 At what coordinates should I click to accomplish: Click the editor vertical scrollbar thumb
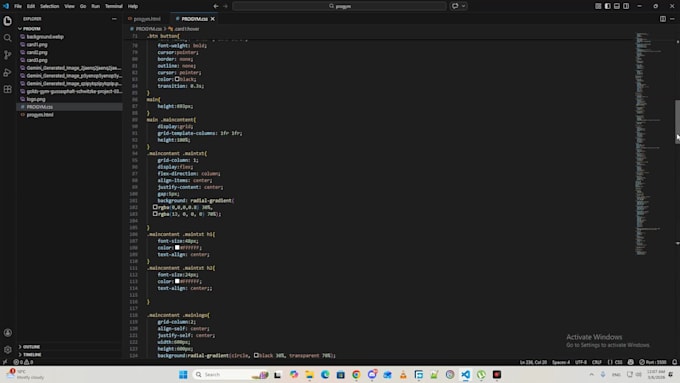point(677,121)
